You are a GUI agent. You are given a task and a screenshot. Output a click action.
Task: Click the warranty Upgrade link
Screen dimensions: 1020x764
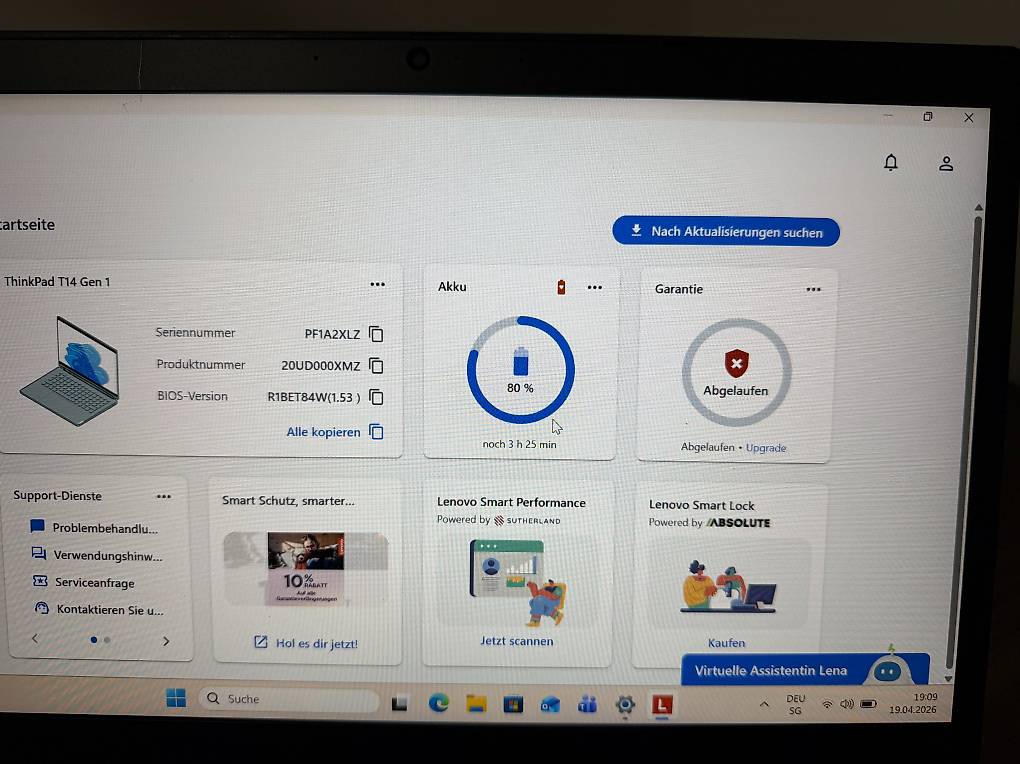click(x=766, y=448)
